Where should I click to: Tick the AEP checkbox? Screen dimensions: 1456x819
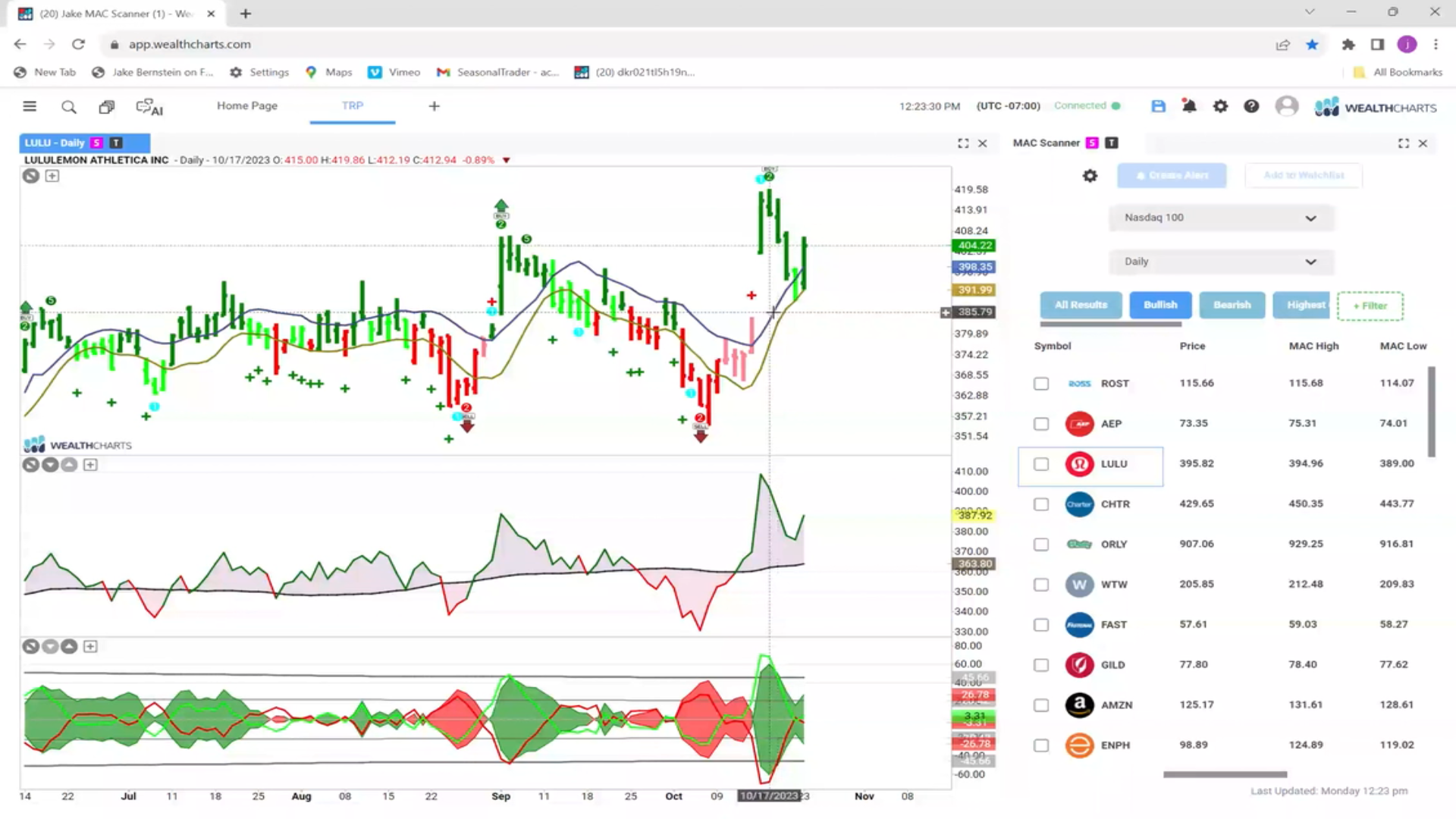(x=1041, y=424)
